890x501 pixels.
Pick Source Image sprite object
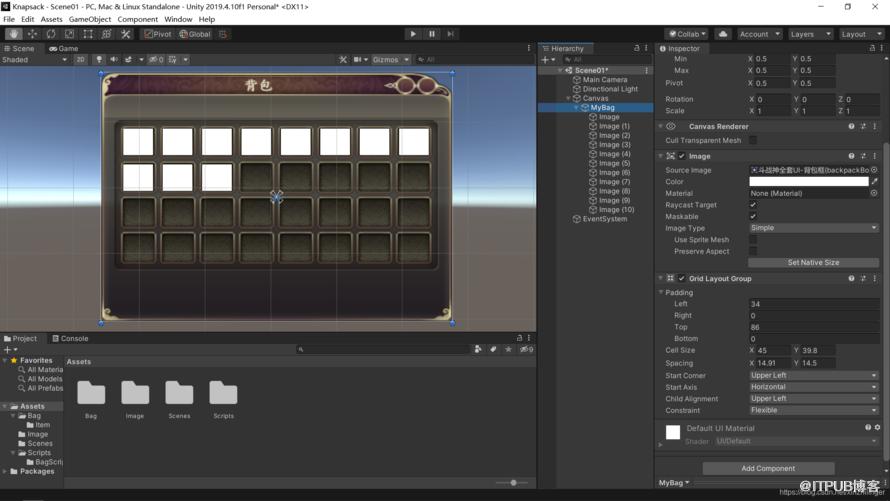(x=874, y=170)
